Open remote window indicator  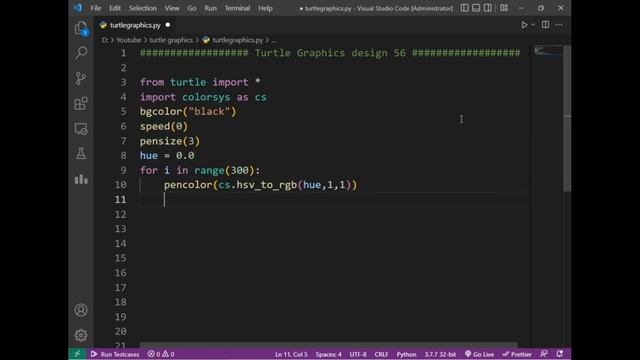click(x=77, y=354)
